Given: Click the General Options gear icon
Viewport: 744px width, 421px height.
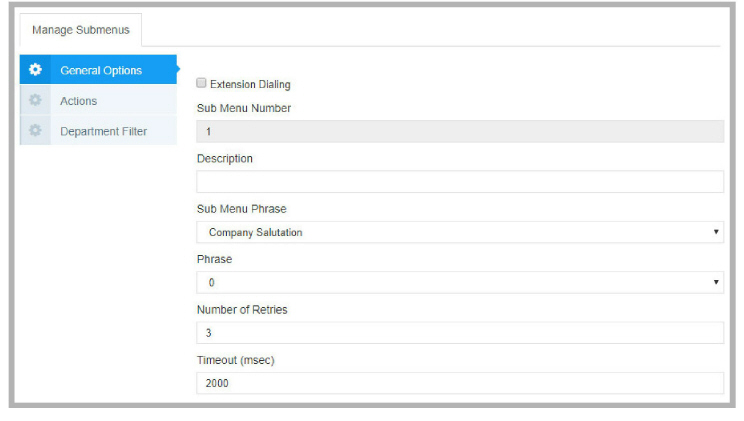Looking at the screenshot, I should point(35,70).
